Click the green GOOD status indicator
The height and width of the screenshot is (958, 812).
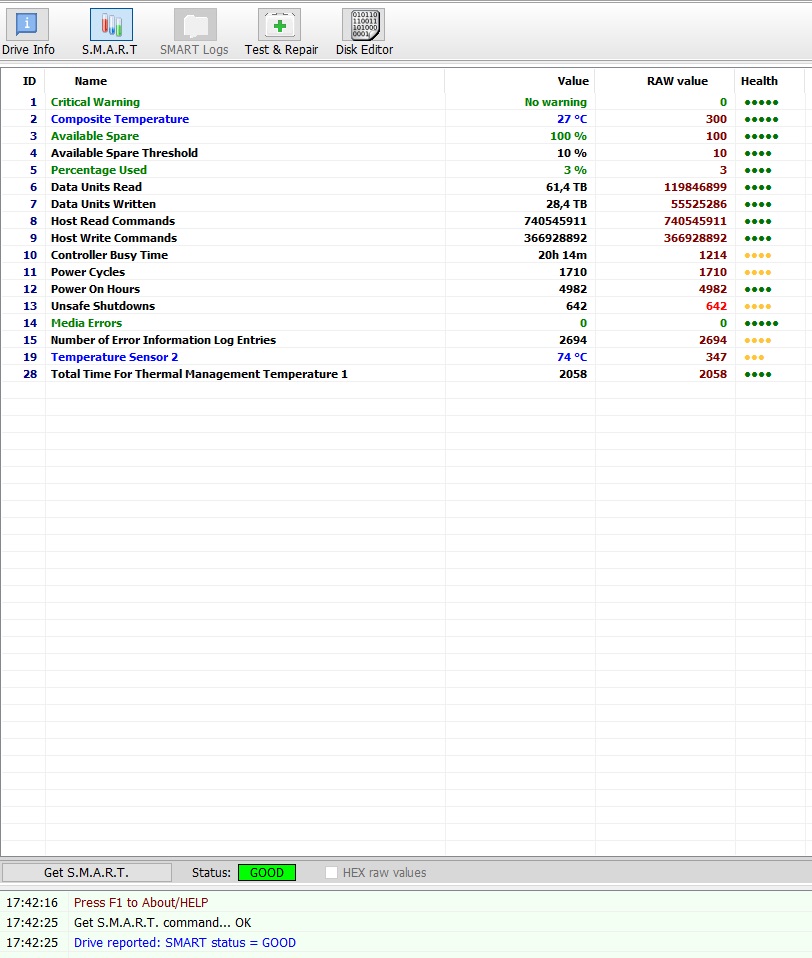coord(267,872)
